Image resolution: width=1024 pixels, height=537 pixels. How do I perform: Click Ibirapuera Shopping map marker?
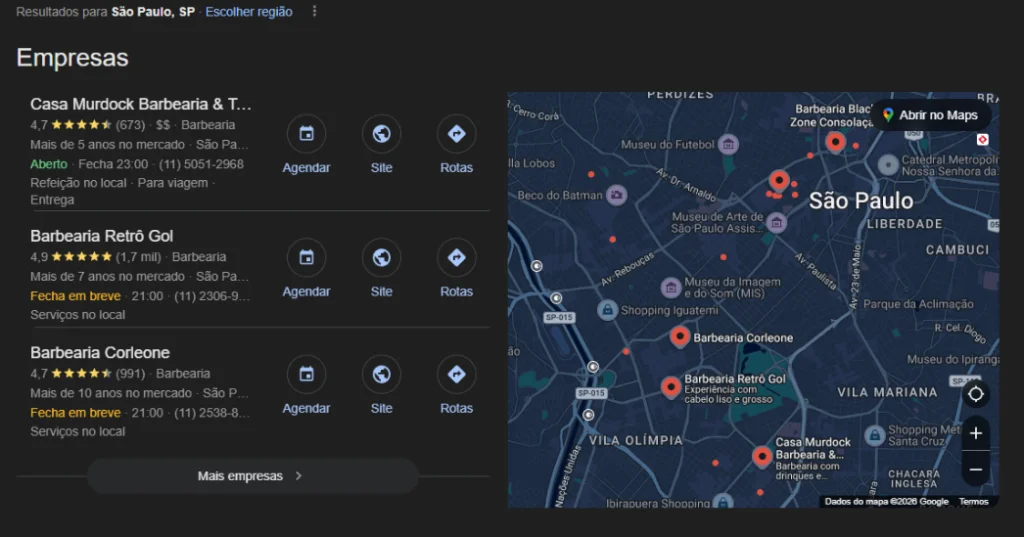[722, 502]
